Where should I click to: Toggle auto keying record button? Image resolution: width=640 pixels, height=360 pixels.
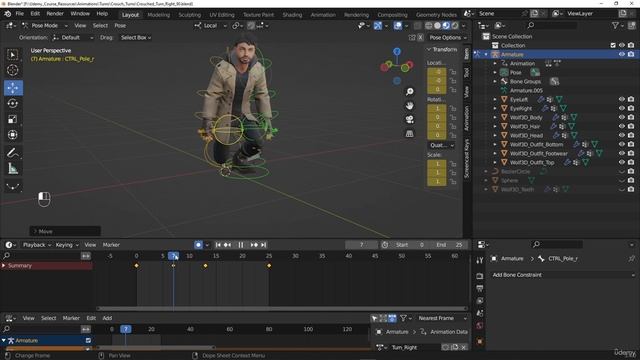pyautogui.click(x=198, y=245)
